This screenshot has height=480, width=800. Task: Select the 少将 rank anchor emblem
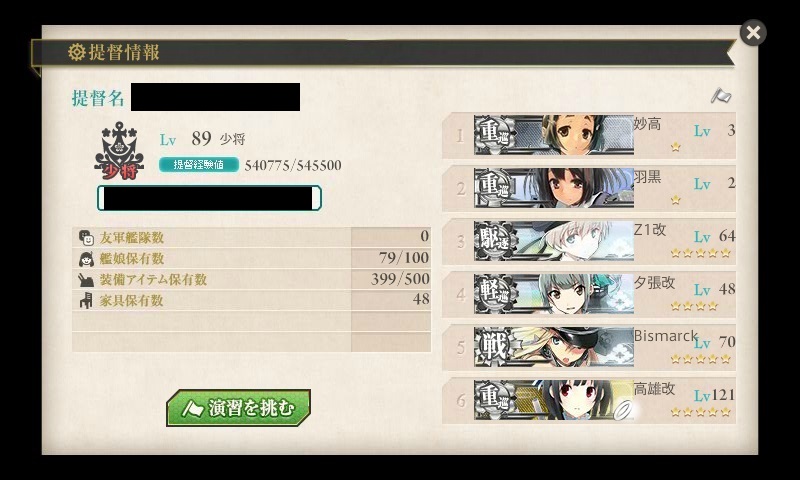pyautogui.click(x=119, y=151)
